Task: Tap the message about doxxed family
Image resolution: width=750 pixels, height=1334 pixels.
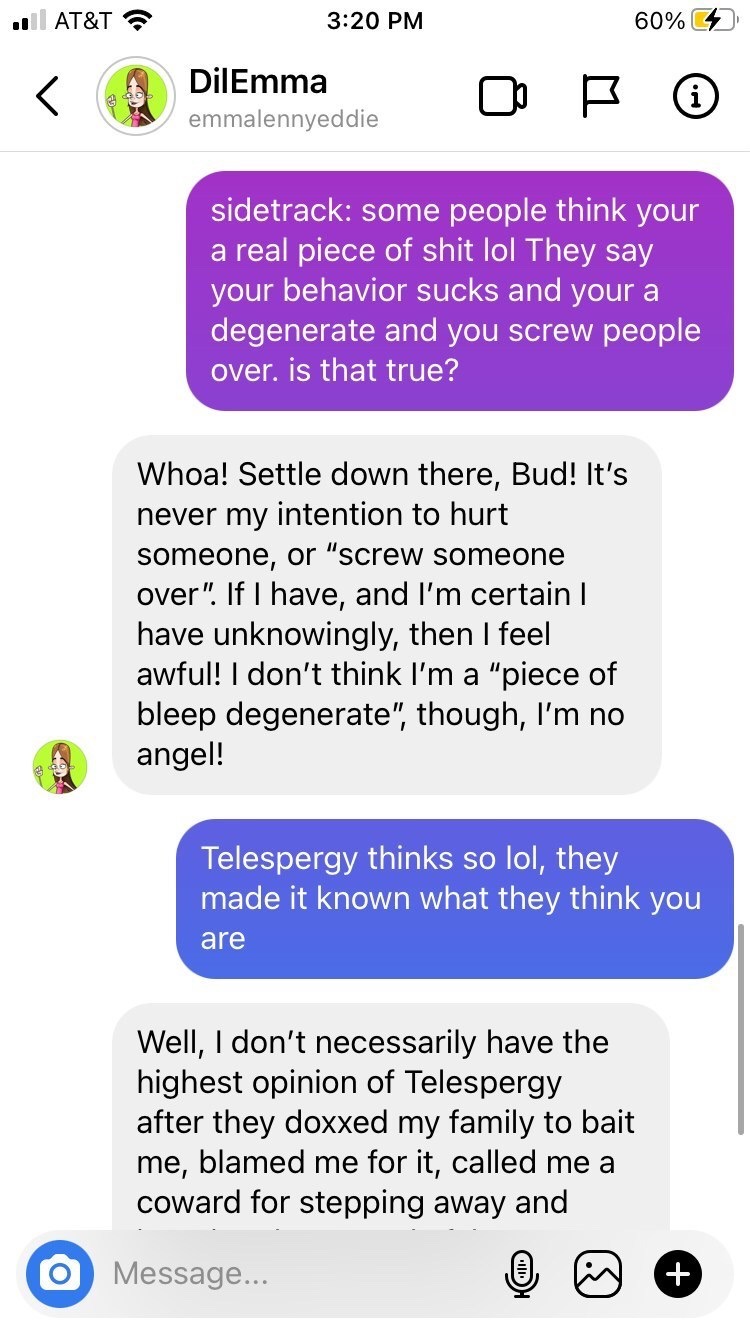Action: click(x=390, y=1118)
